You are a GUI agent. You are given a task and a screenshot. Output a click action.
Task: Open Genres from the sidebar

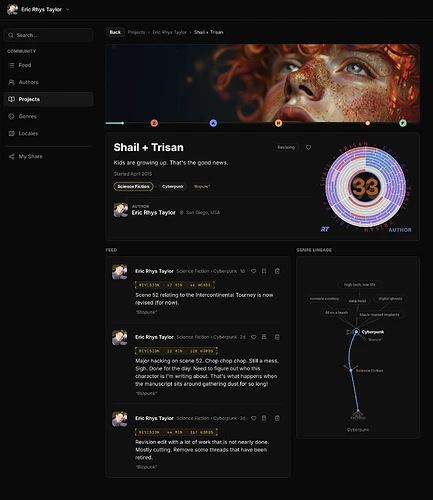[x=49, y=116]
